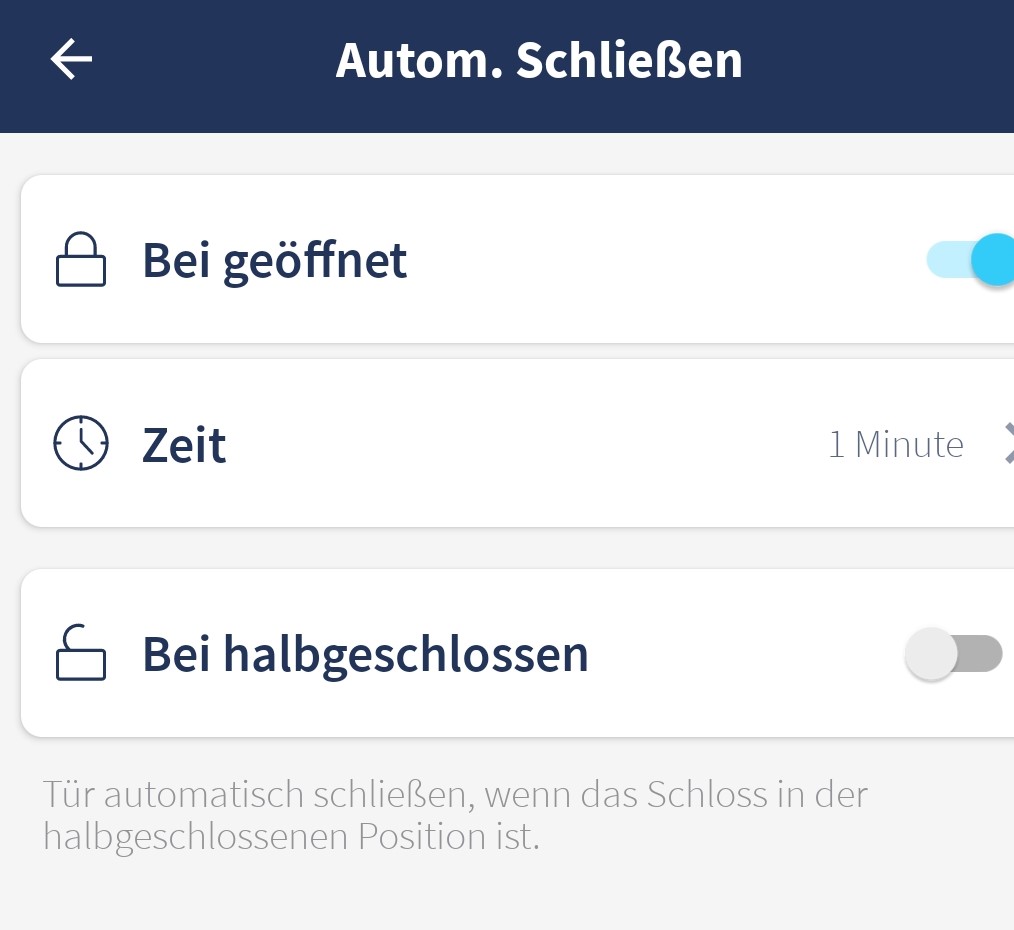Open the 1 Minute time selection

[x=896, y=444]
